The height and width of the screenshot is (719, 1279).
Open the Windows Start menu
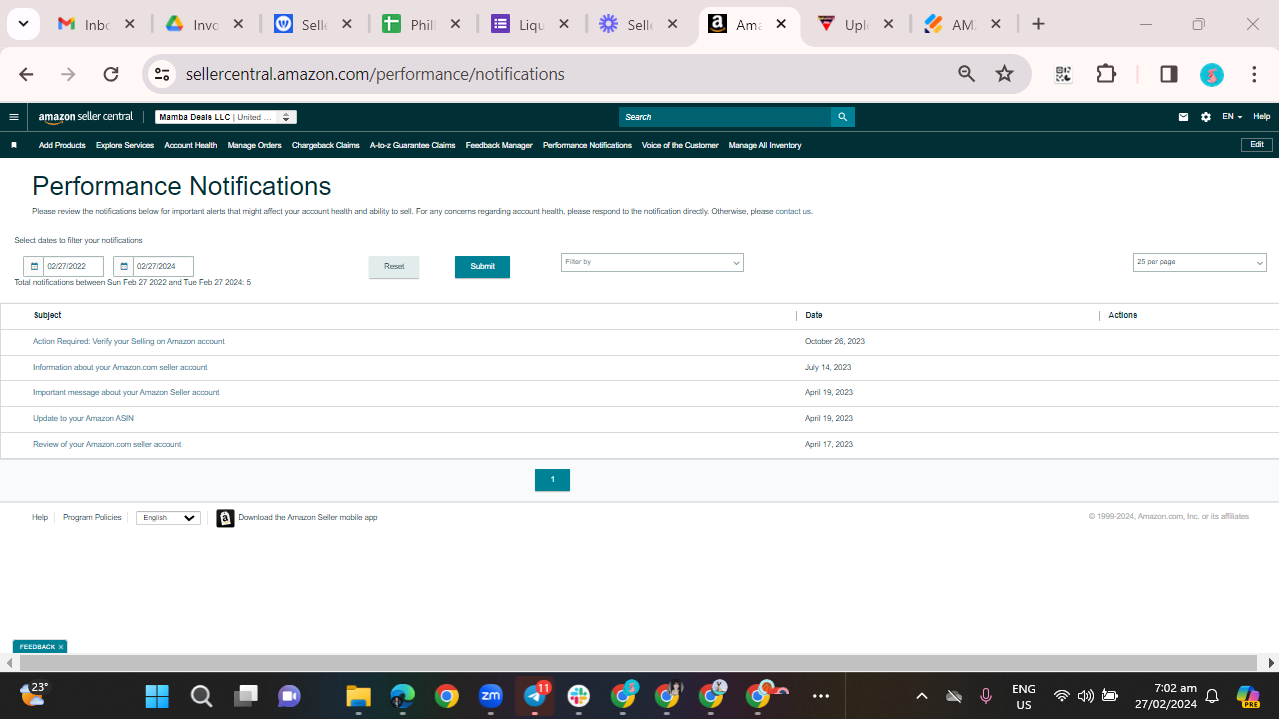pos(157,695)
